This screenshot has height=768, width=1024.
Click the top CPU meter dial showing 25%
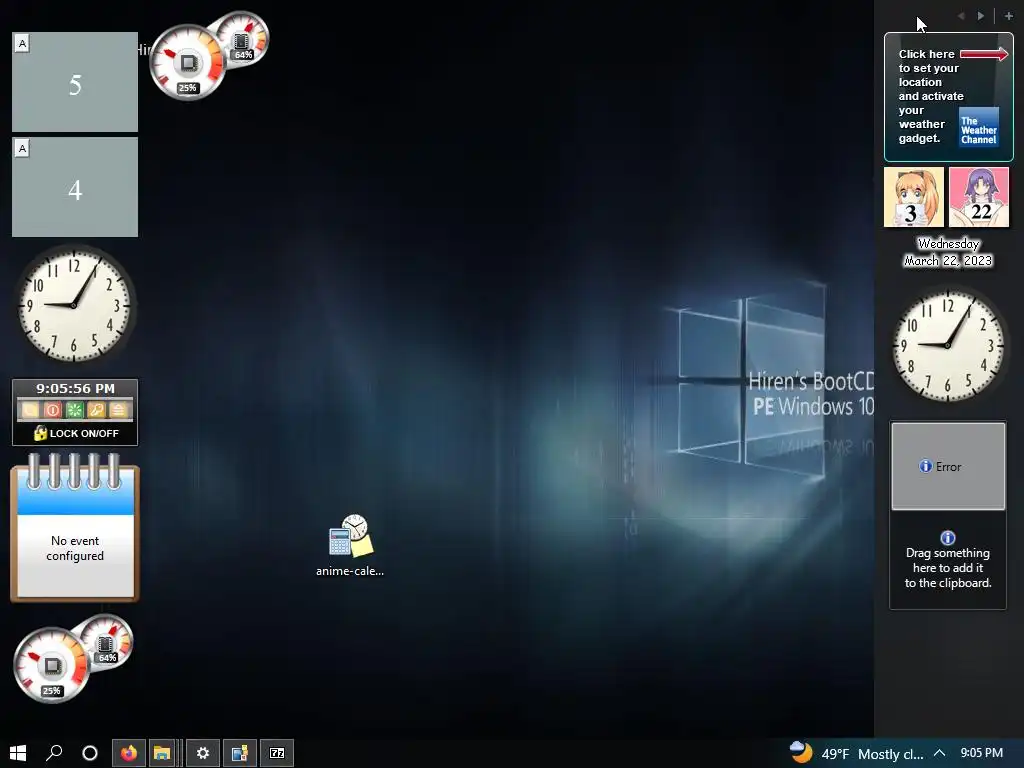point(187,63)
